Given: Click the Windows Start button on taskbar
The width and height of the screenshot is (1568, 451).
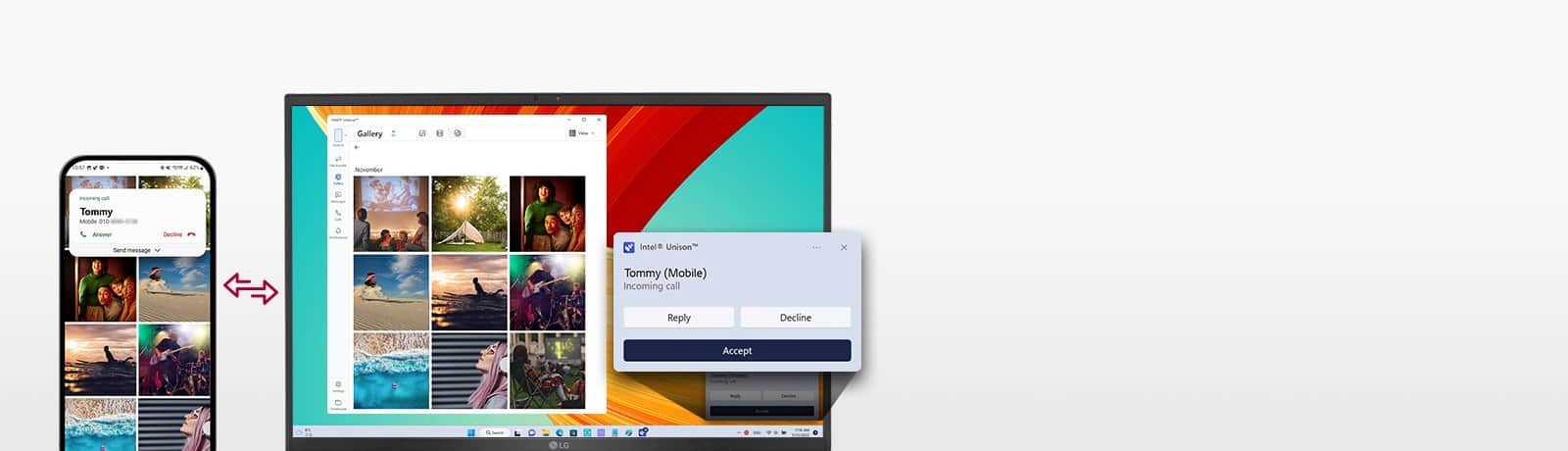Looking at the screenshot, I should (471, 432).
